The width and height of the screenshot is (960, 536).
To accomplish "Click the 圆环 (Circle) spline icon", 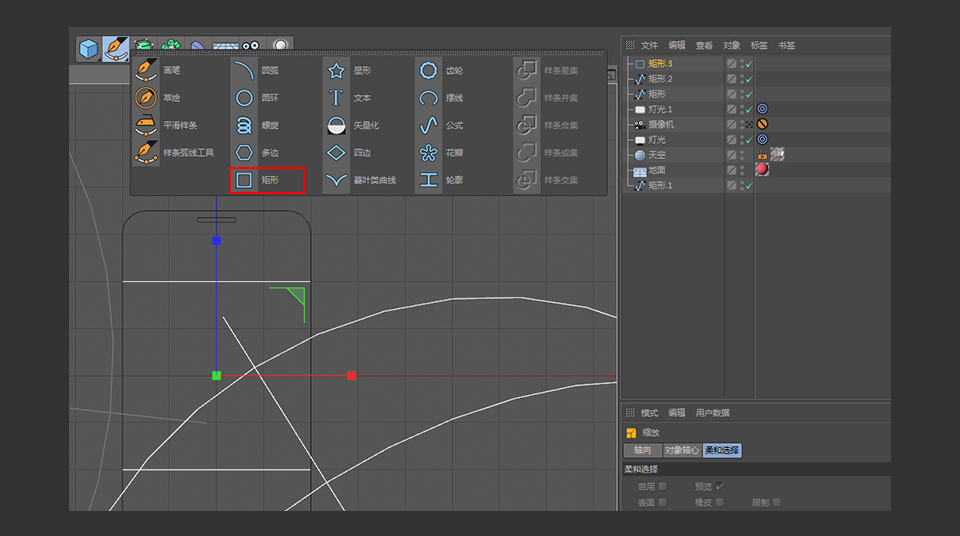I will [x=245, y=98].
